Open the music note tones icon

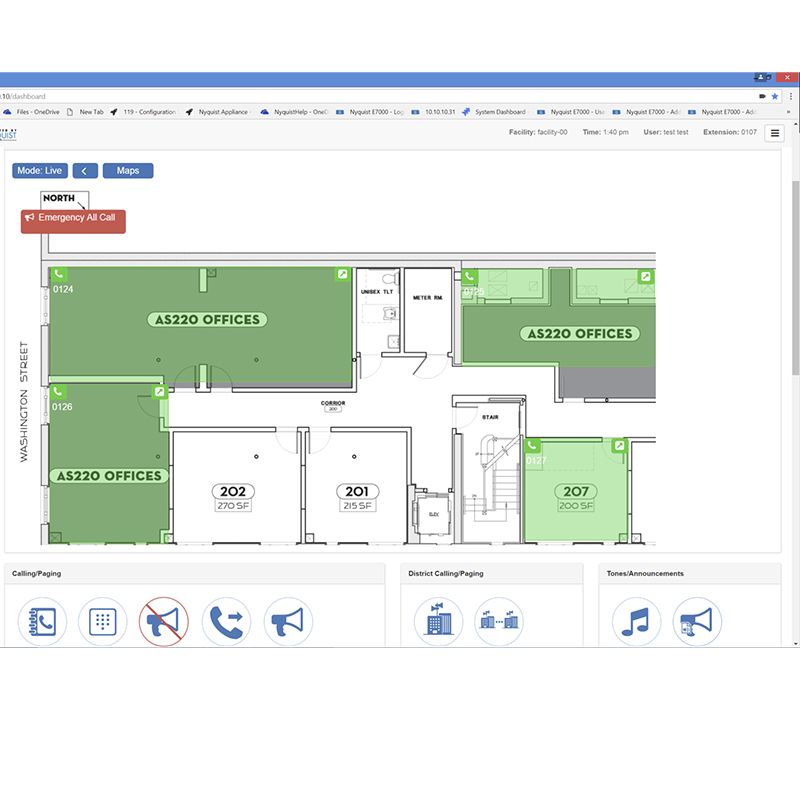coord(636,621)
